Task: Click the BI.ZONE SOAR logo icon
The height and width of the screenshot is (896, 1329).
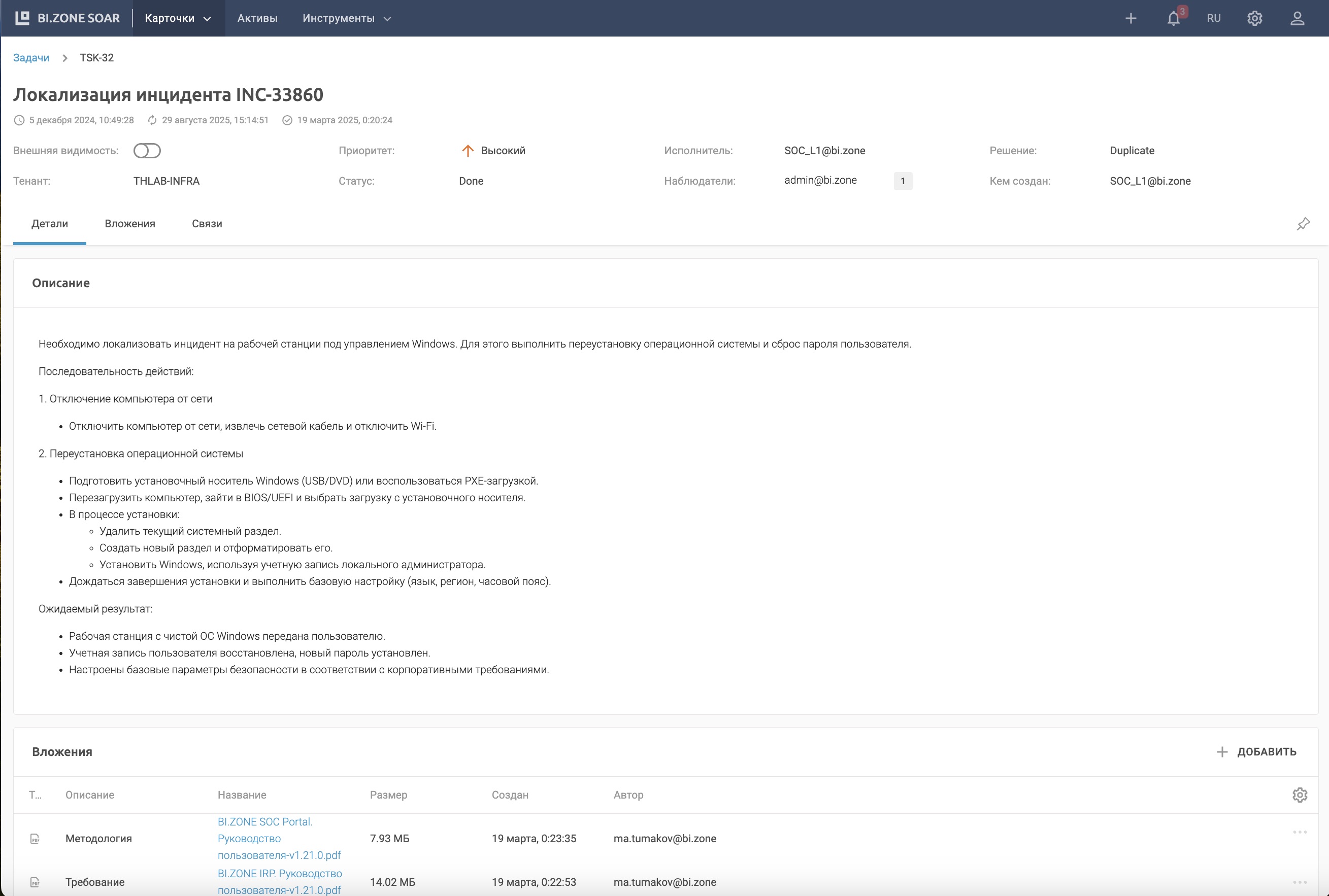Action: 22,18
